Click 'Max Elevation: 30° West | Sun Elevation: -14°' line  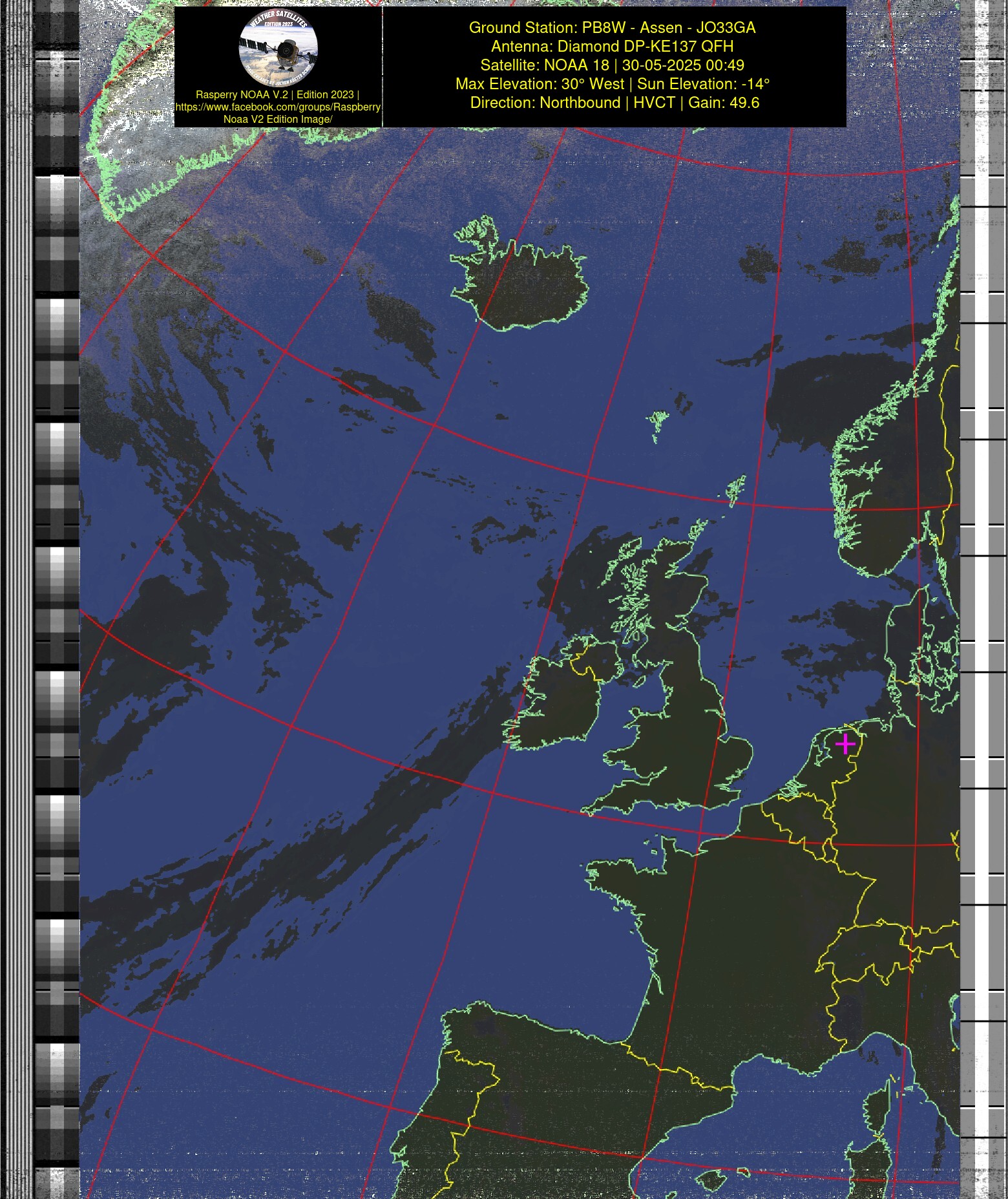tap(612, 84)
